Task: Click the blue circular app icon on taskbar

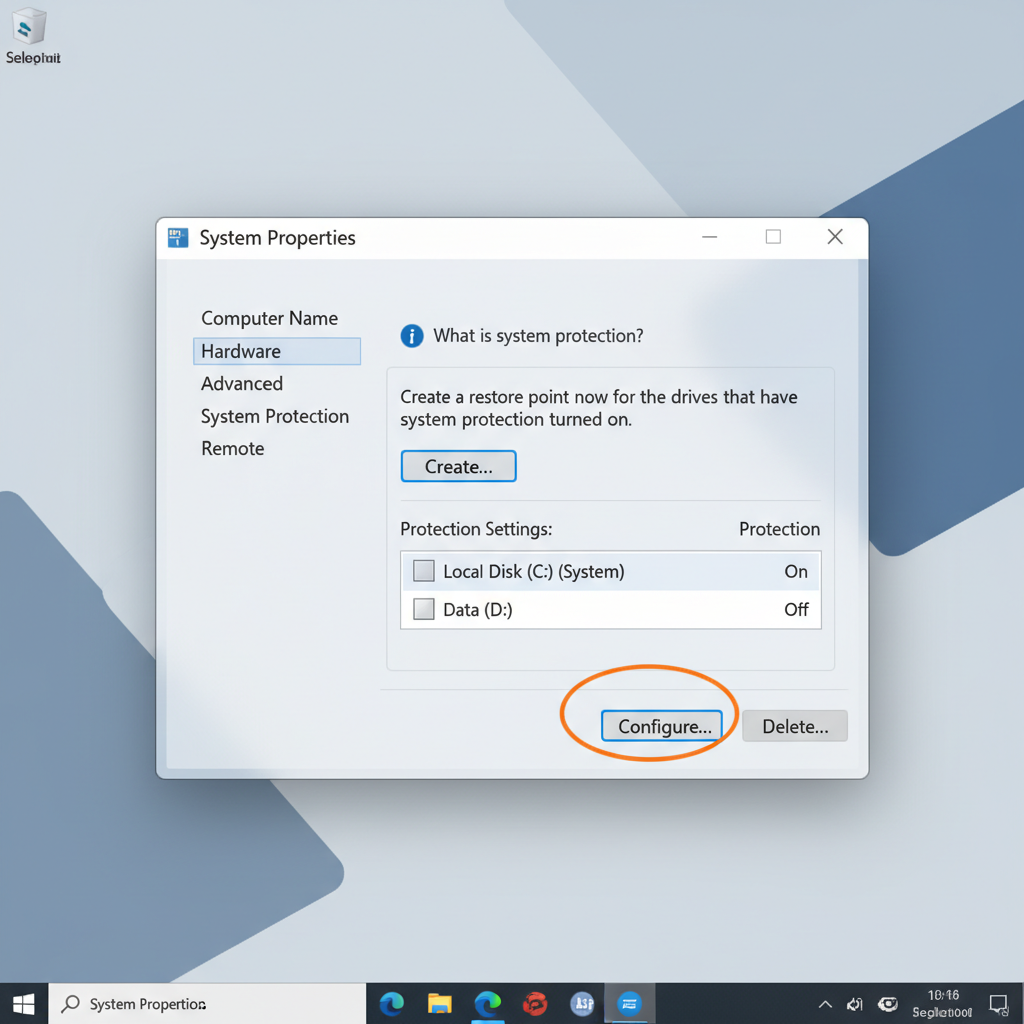Action: pyautogui.click(x=583, y=1004)
